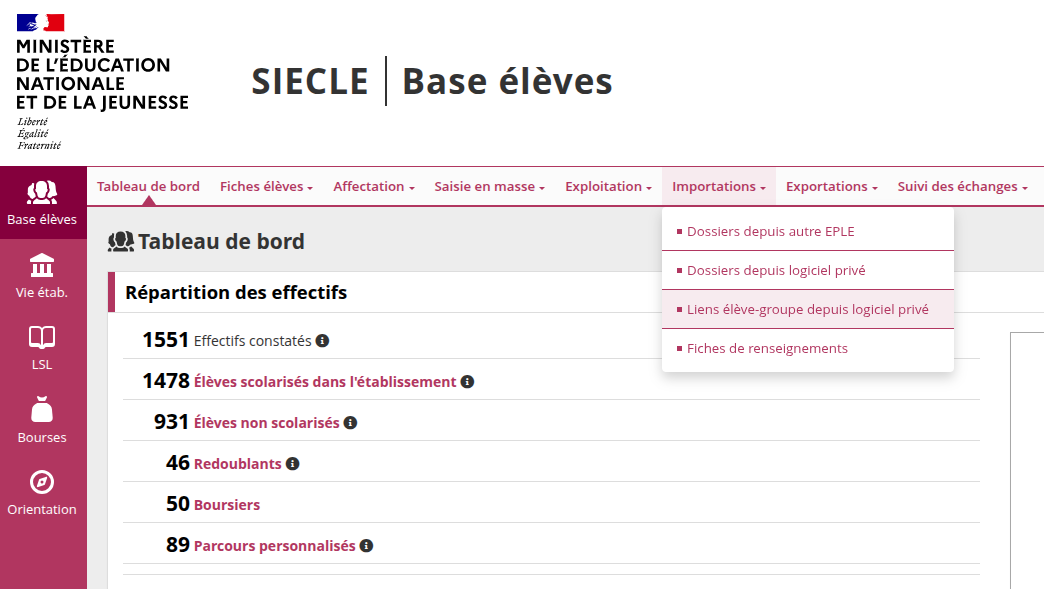Select Fiches de renseignements menu entry
Image resolution: width=1044 pixels, height=589 pixels.
pyautogui.click(x=767, y=349)
